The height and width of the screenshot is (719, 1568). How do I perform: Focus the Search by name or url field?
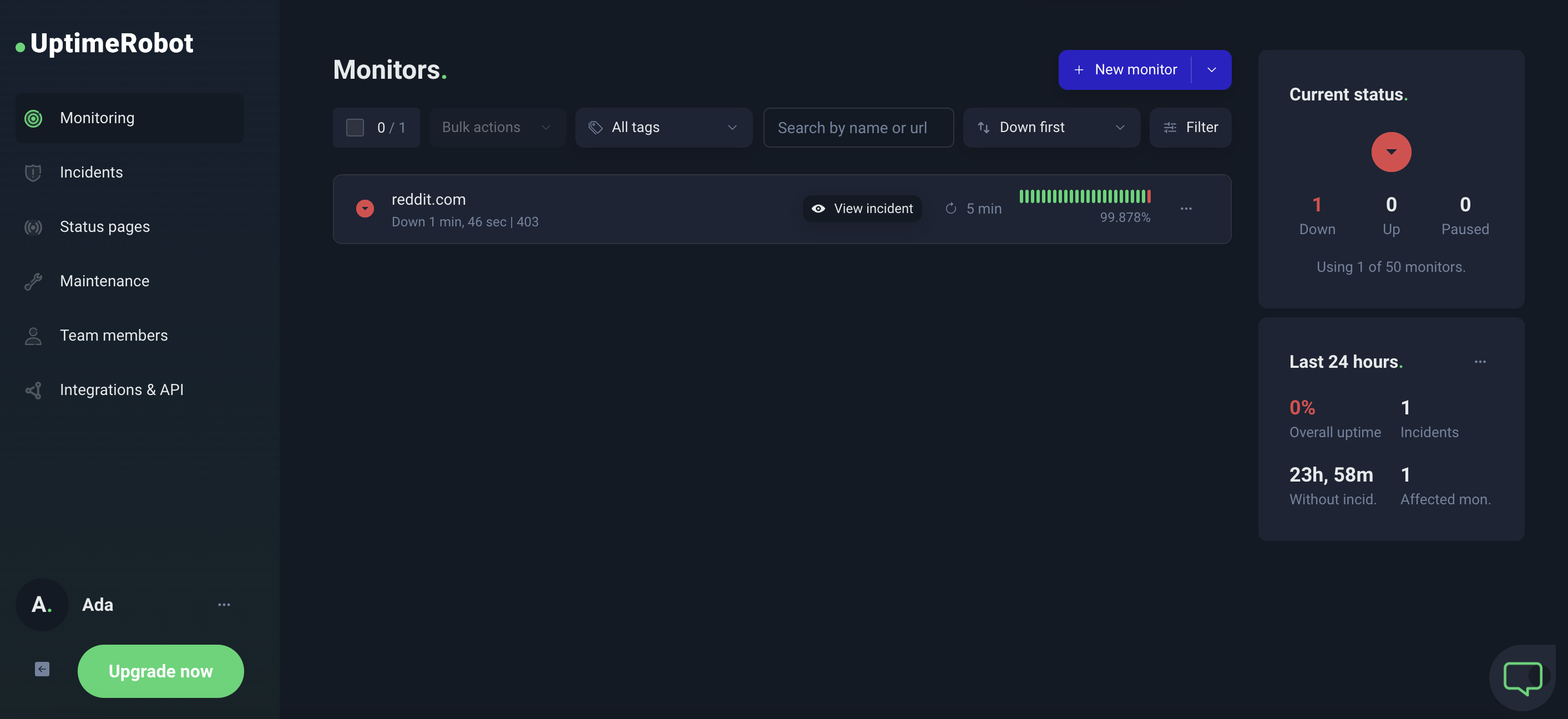click(858, 127)
